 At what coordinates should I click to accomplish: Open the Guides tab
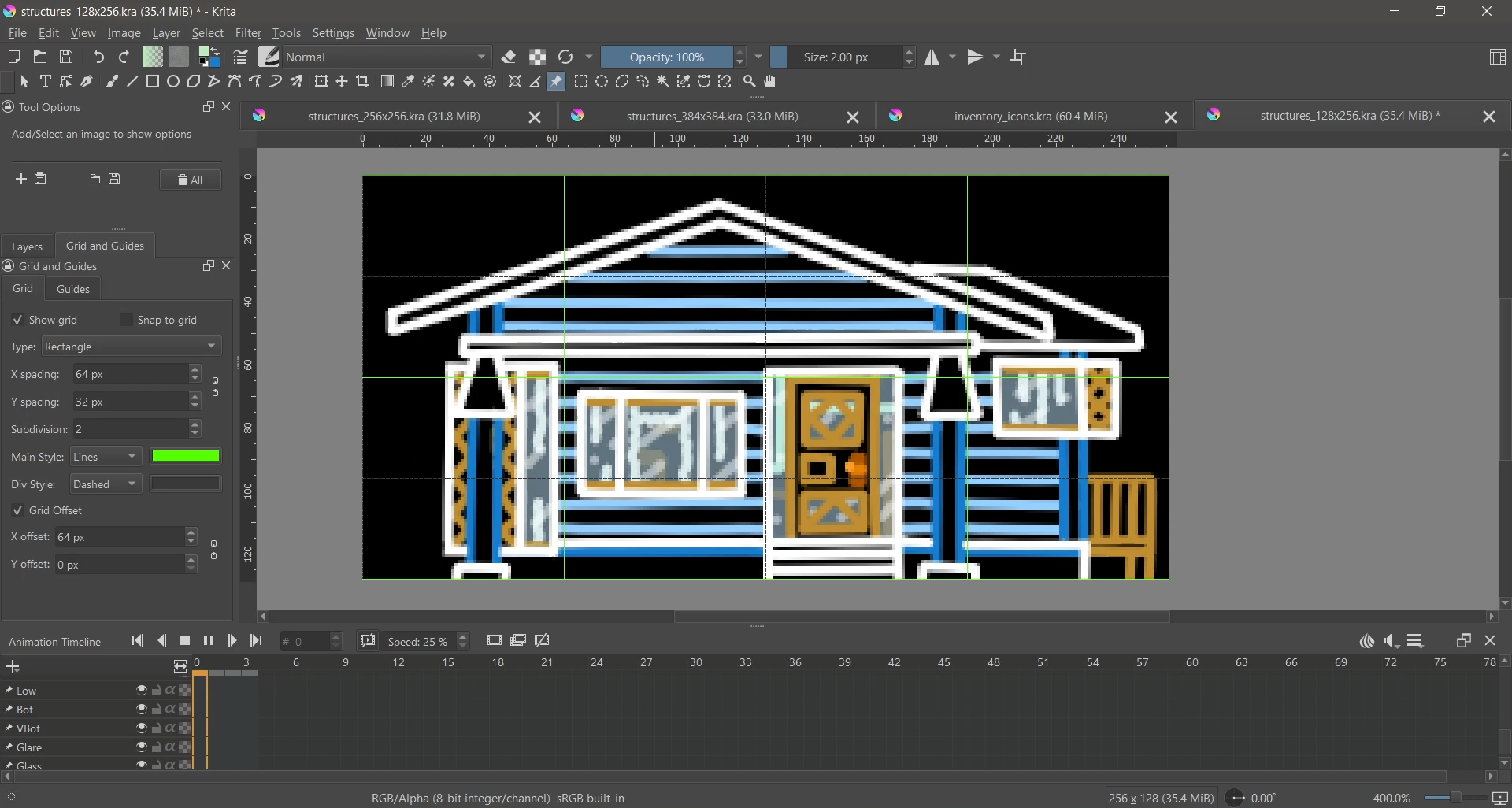[x=73, y=289]
